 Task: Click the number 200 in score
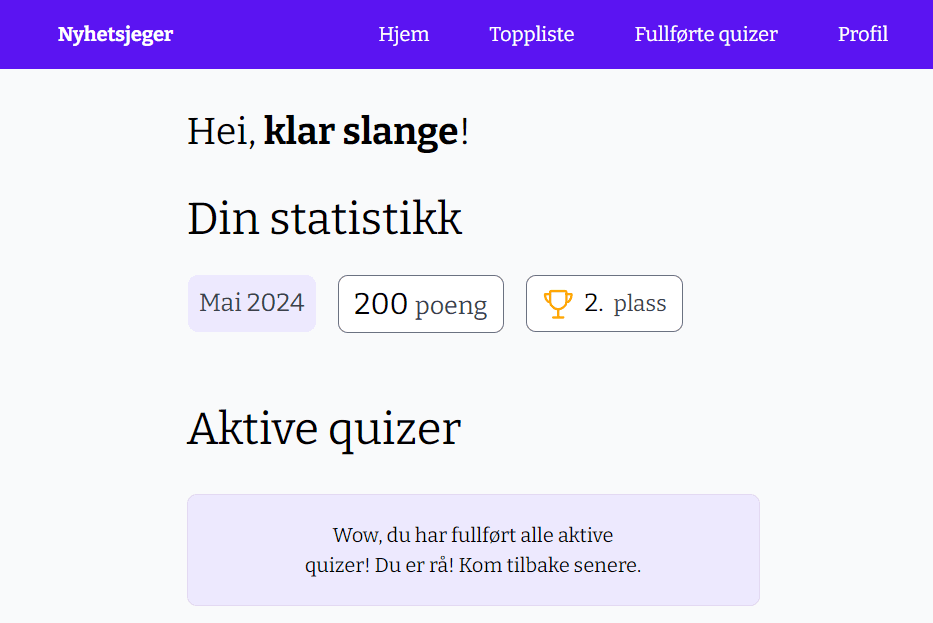click(x=381, y=304)
